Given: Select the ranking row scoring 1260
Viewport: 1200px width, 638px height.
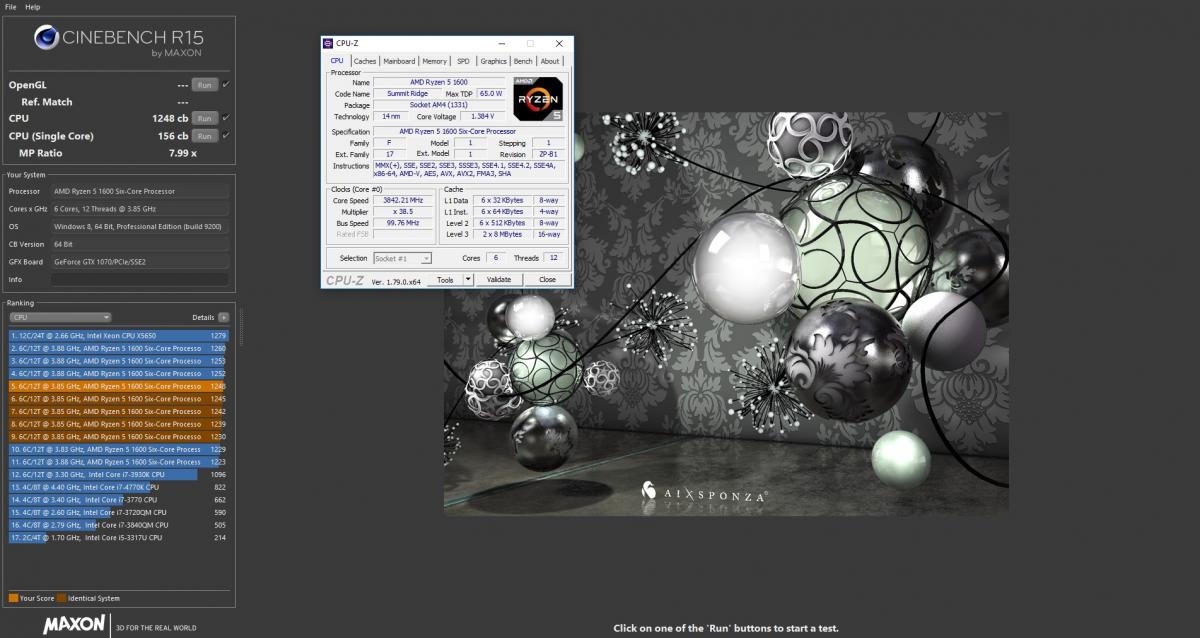Looking at the screenshot, I should click(x=119, y=348).
